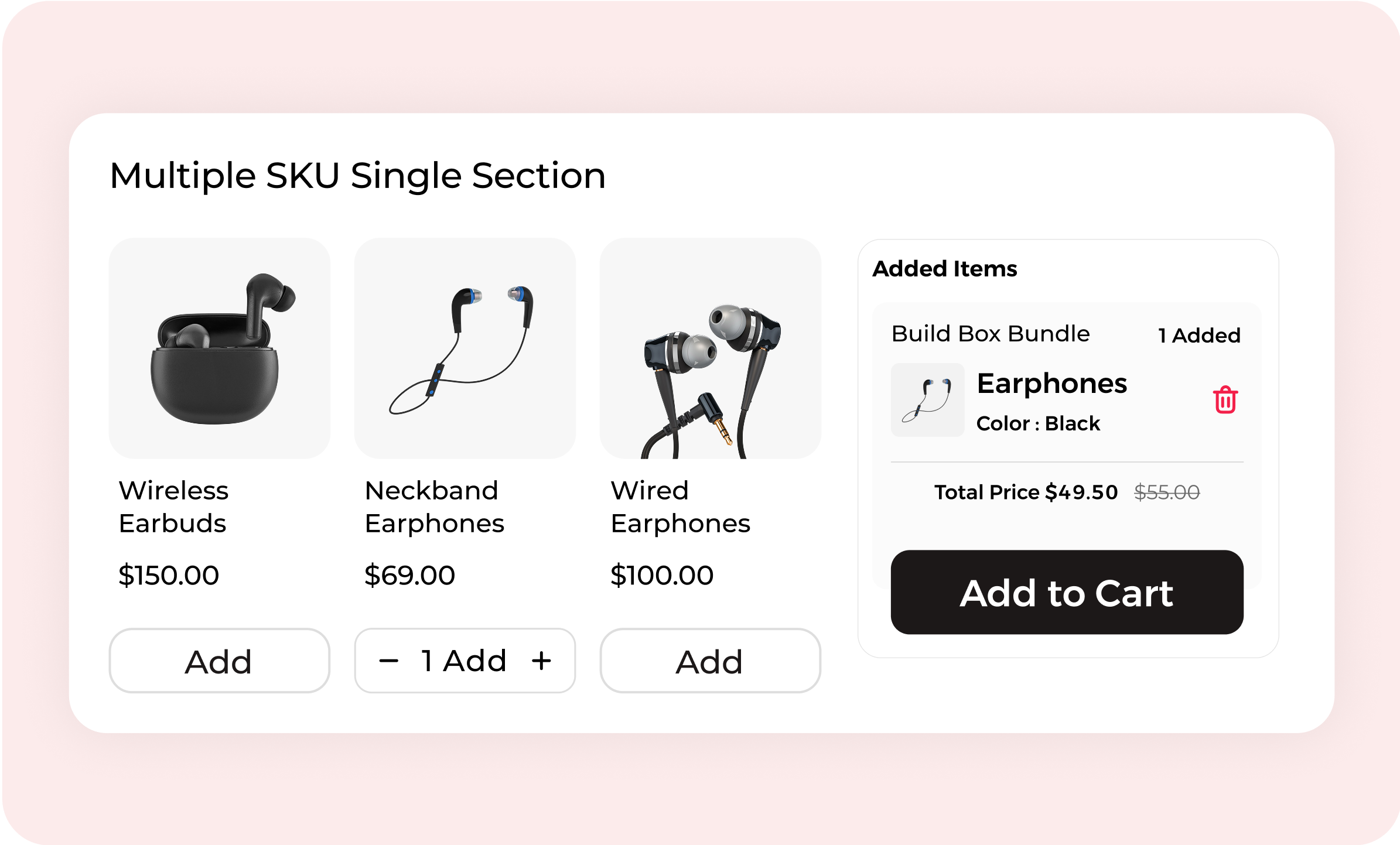Image resolution: width=1400 pixels, height=845 pixels.
Task: Click the $69.00 price label
Action: click(x=409, y=575)
